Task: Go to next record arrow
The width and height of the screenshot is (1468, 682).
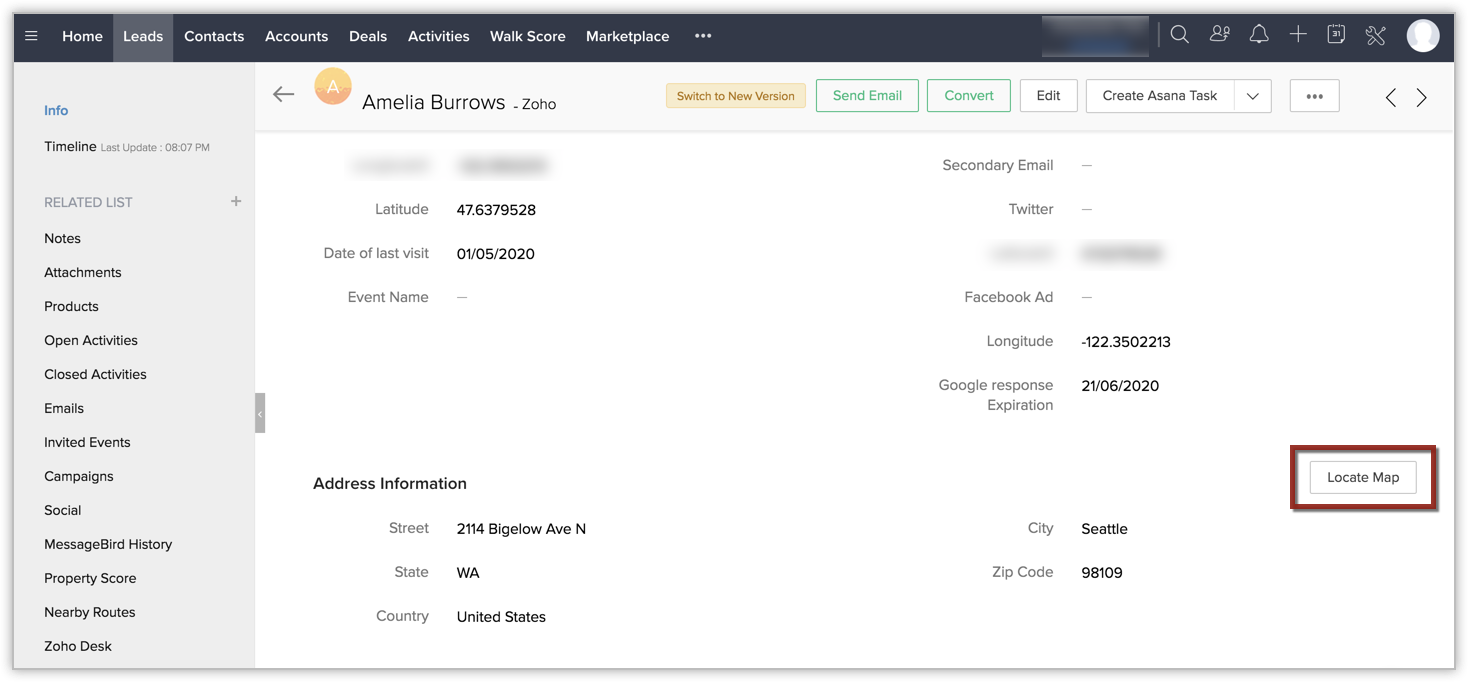Action: [1422, 97]
